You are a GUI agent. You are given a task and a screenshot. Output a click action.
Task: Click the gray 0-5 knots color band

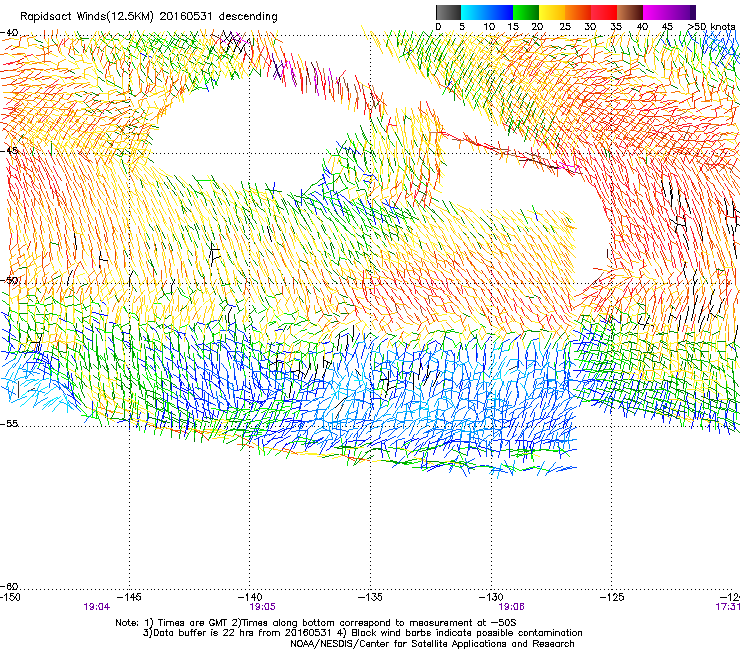click(x=448, y=12)
